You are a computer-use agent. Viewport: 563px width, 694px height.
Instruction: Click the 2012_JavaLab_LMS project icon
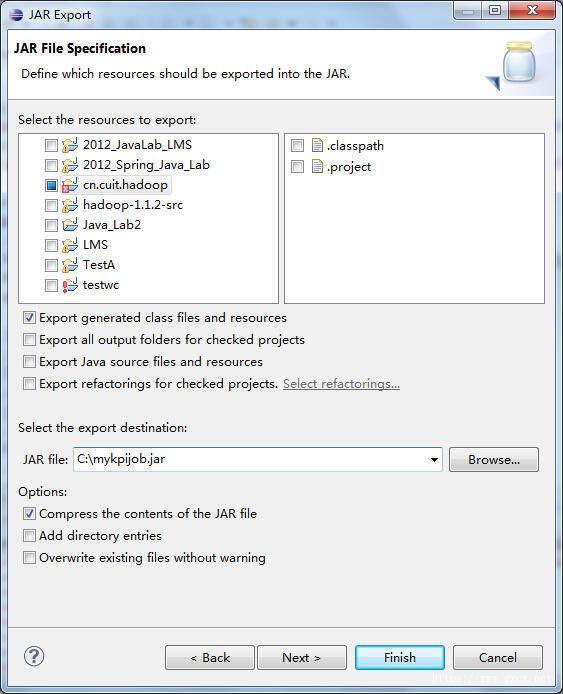click(69, 145)
